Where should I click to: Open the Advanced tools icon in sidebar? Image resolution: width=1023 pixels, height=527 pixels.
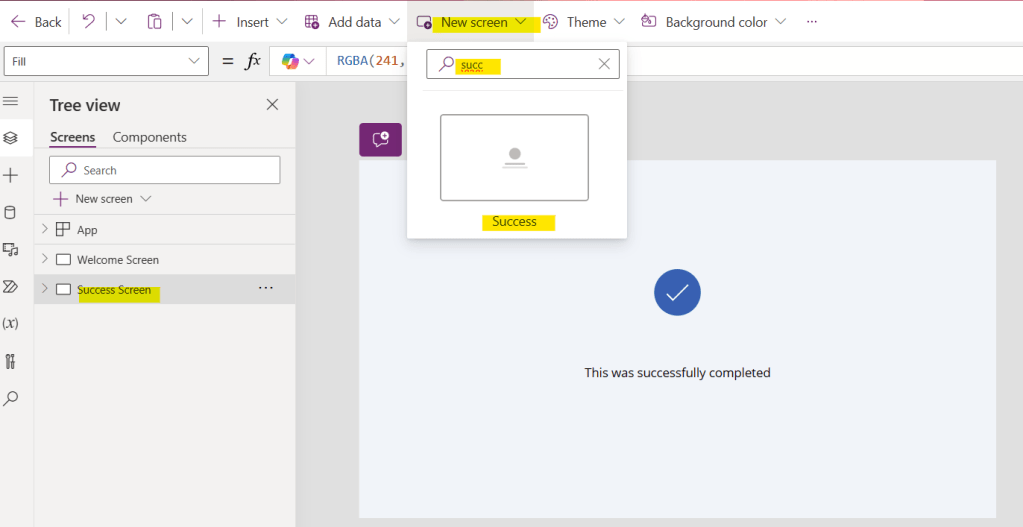coord(11,361)
